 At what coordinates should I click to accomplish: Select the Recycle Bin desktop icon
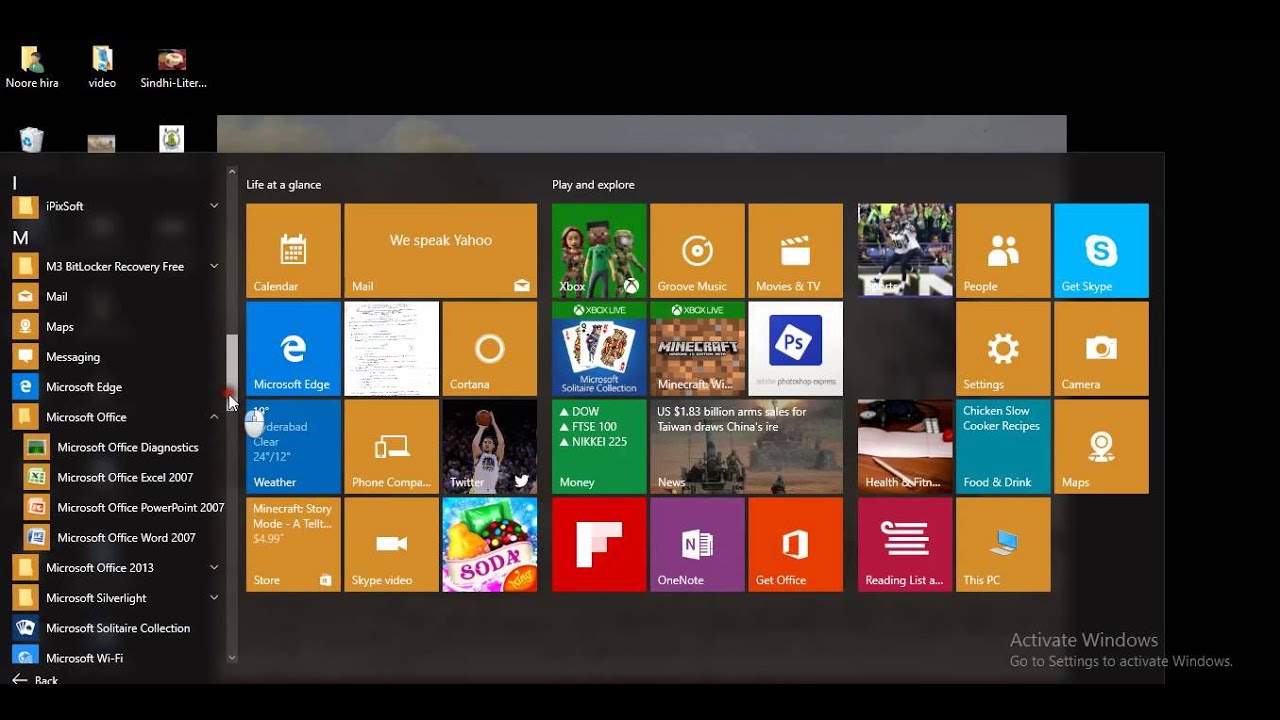[x=32, y=140]
